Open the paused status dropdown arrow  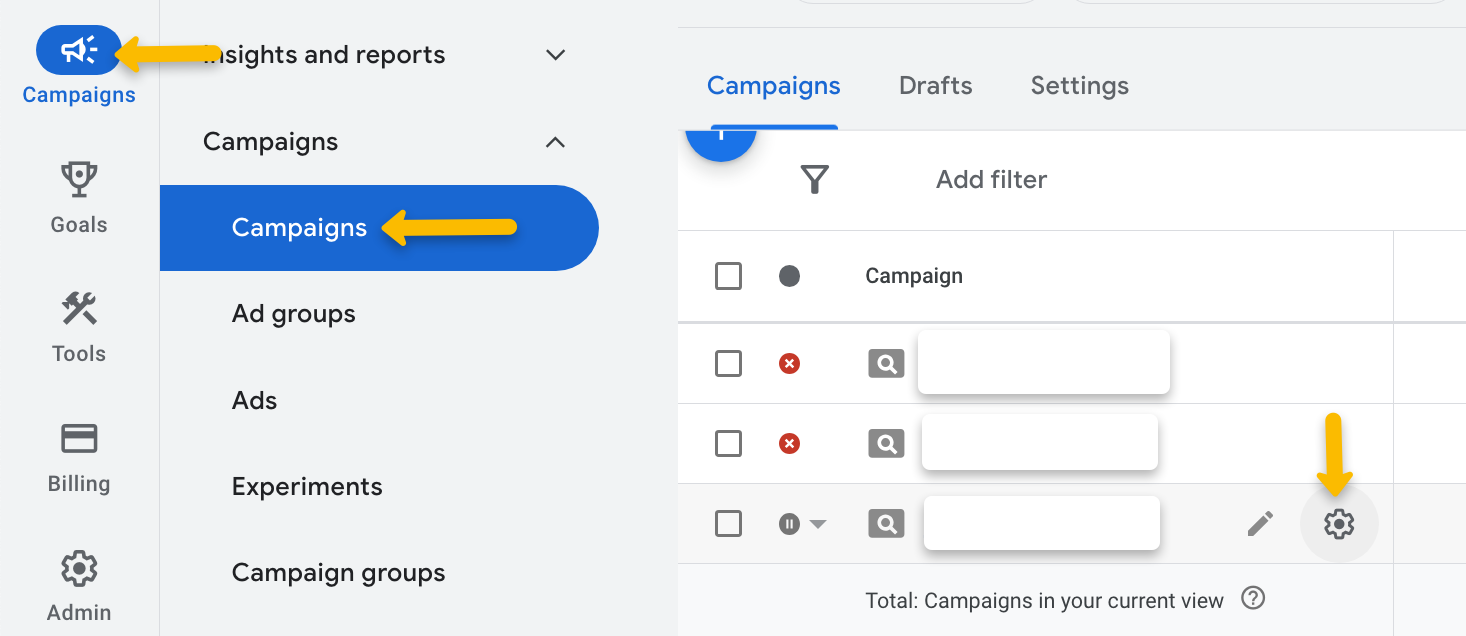point(818,524)
